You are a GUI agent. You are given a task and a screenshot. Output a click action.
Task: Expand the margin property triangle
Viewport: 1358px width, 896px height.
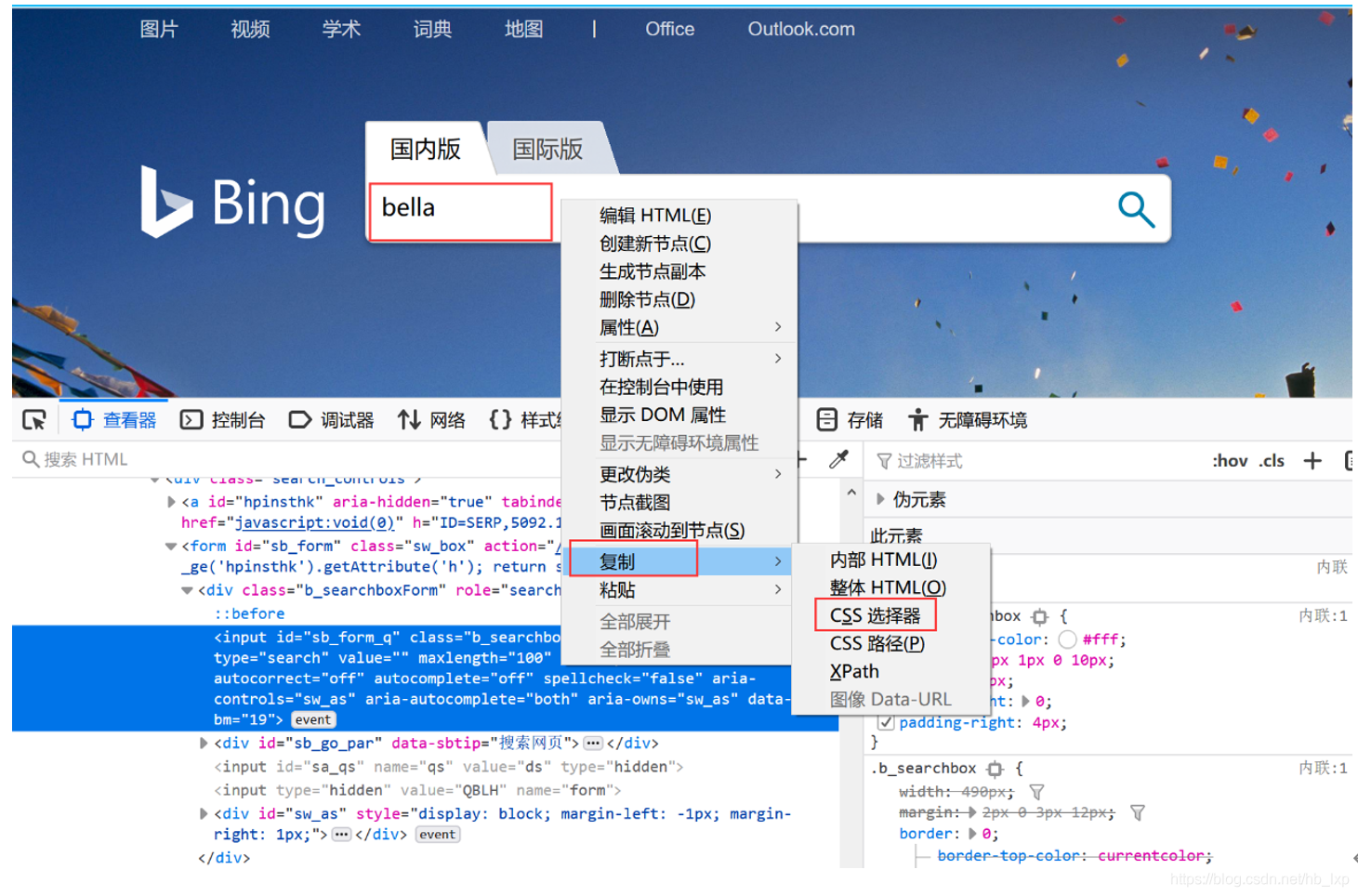972,812
